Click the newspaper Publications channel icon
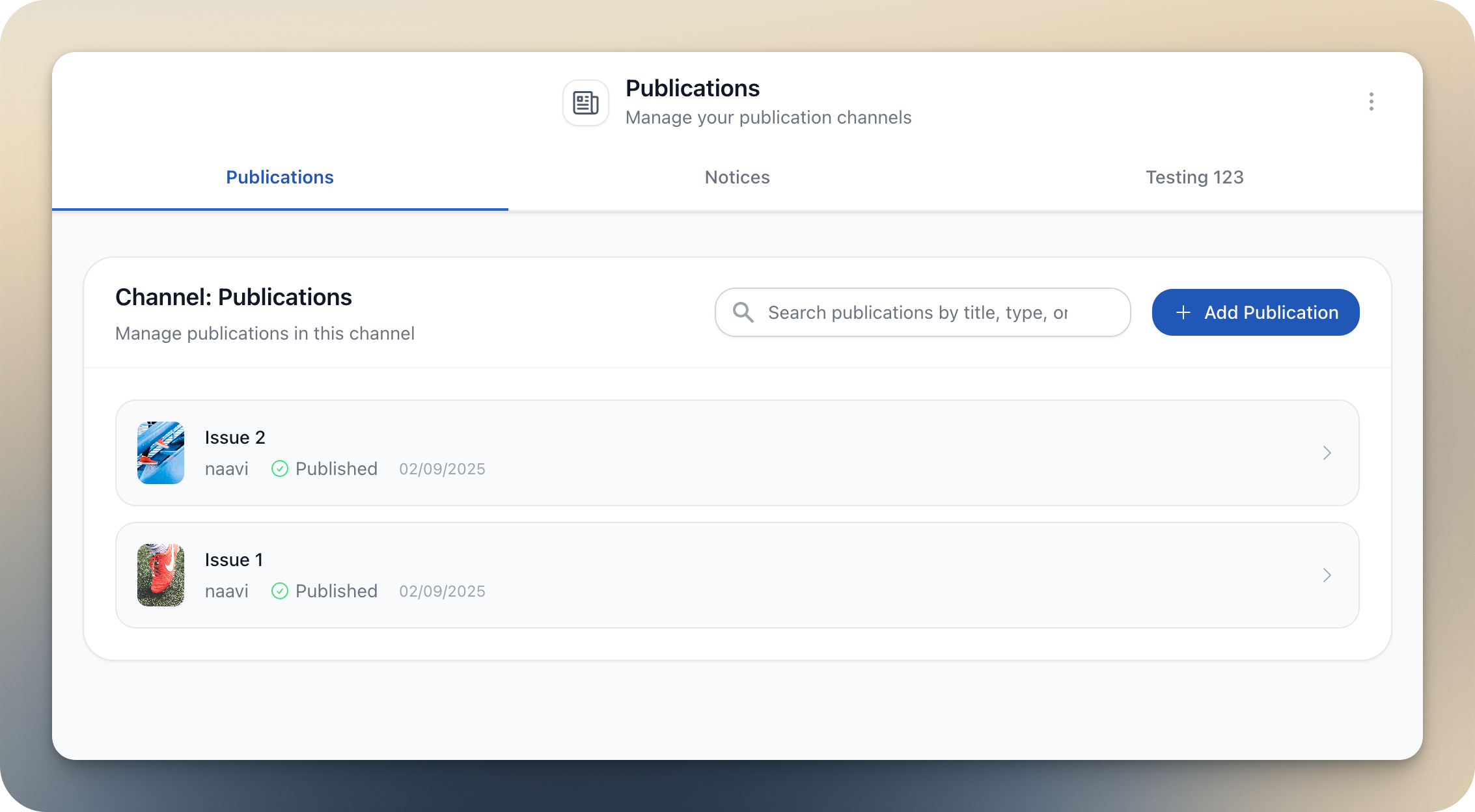 tap(585, 102)
